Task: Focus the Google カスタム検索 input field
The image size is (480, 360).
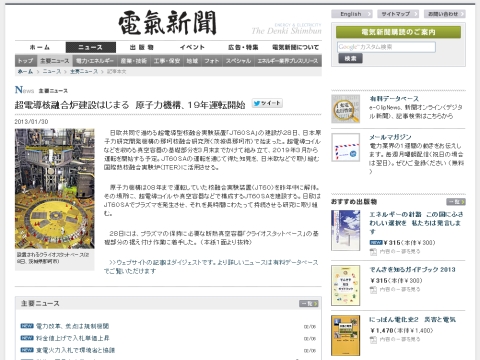Action: coord(386,47)
